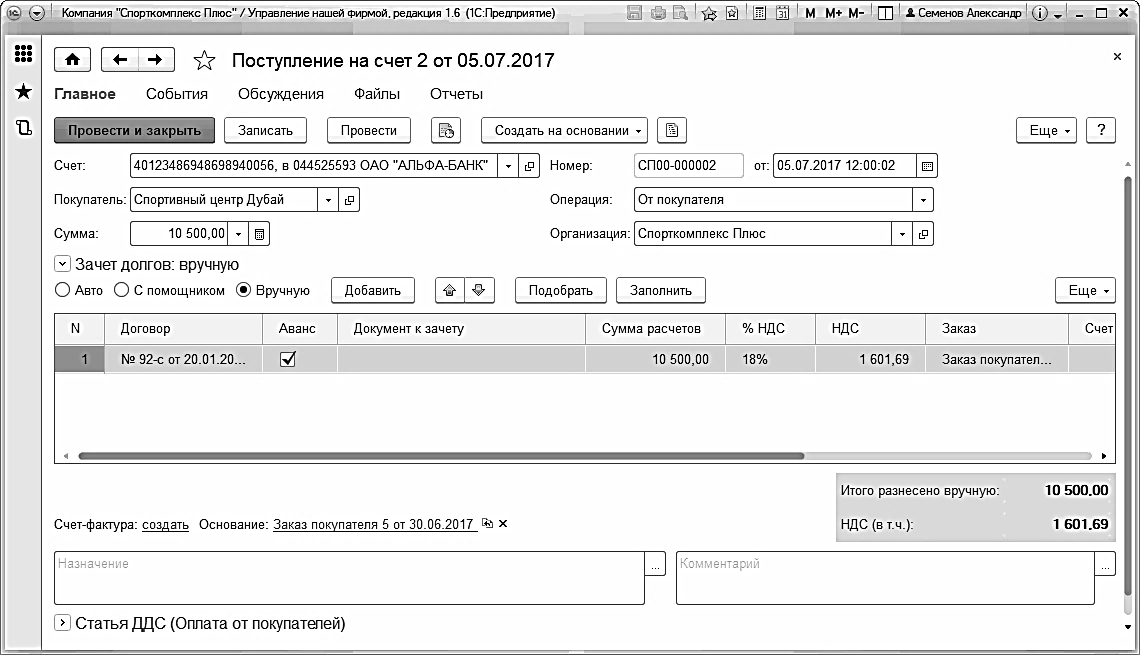
Task: Open document movements report icon
Action: point(446,131)
